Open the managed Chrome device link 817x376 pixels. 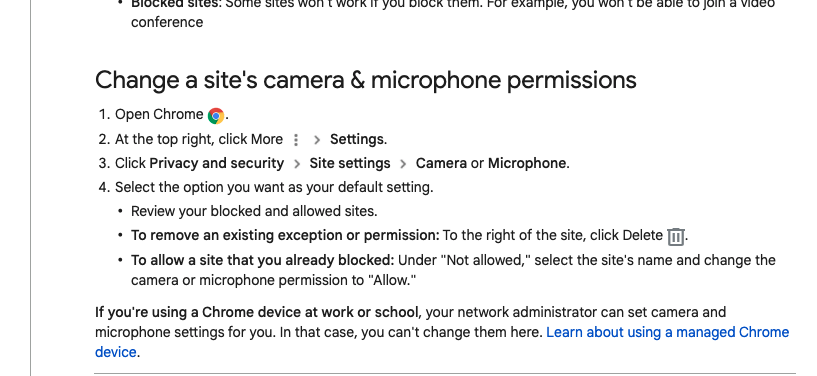[x=667, y=332]
